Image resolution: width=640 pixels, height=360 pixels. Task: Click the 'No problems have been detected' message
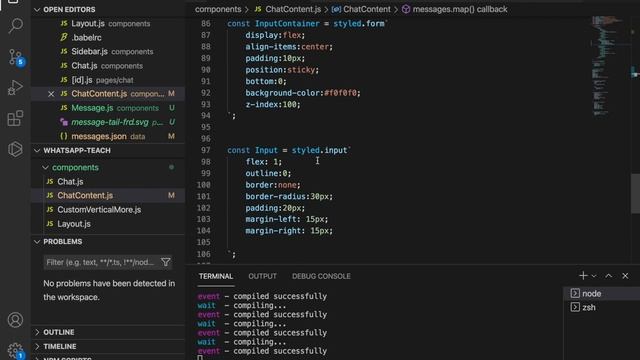pyautogui.click(x=109, y=290)
